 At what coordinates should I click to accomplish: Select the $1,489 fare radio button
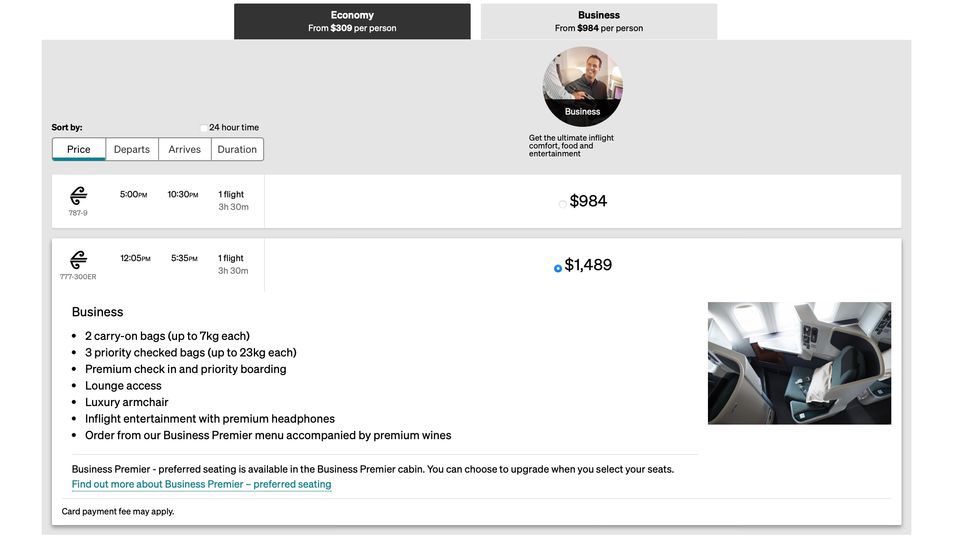coord(558,268)
